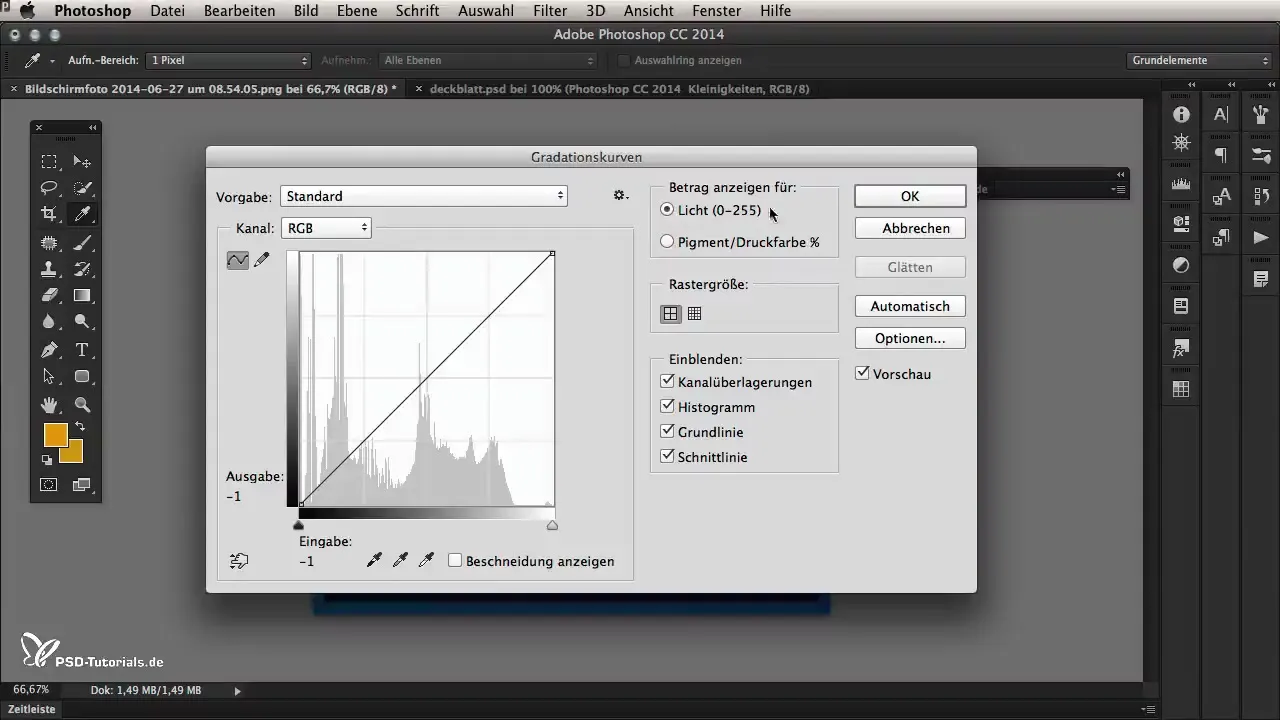Select the Healing Brush tool
Image resolution: width=1280 pixels, height=720 pixels.
coord(48,242)
